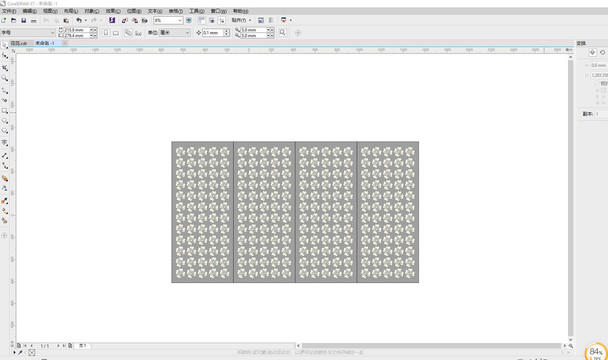Open the 位图 (Bitmaps) menu

[134, 11]
